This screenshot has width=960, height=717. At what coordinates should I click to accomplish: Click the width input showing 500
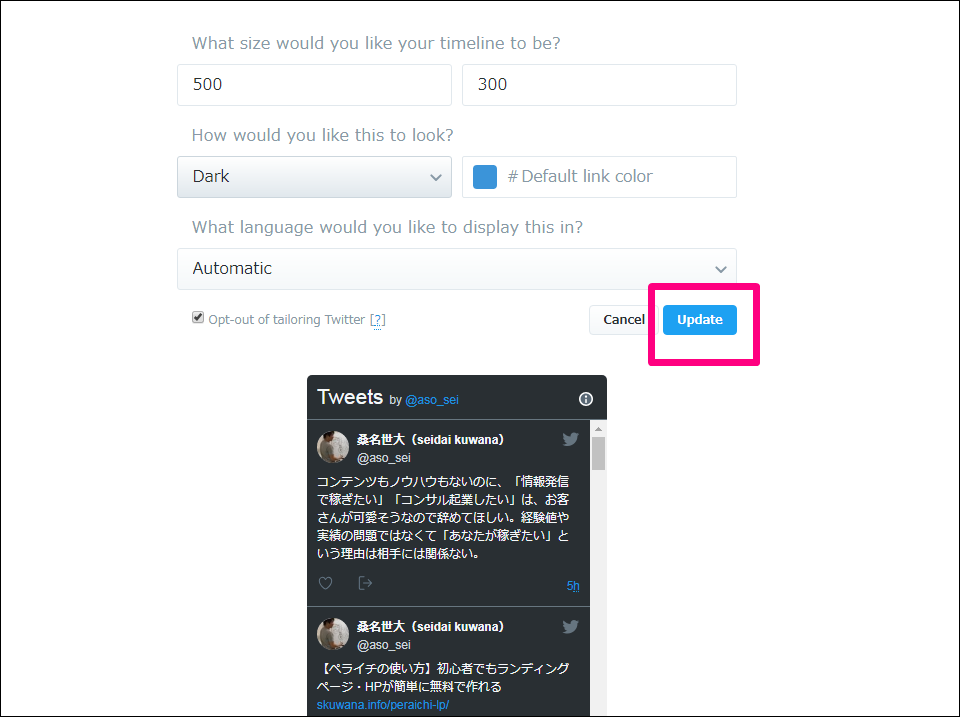(314, 84)
